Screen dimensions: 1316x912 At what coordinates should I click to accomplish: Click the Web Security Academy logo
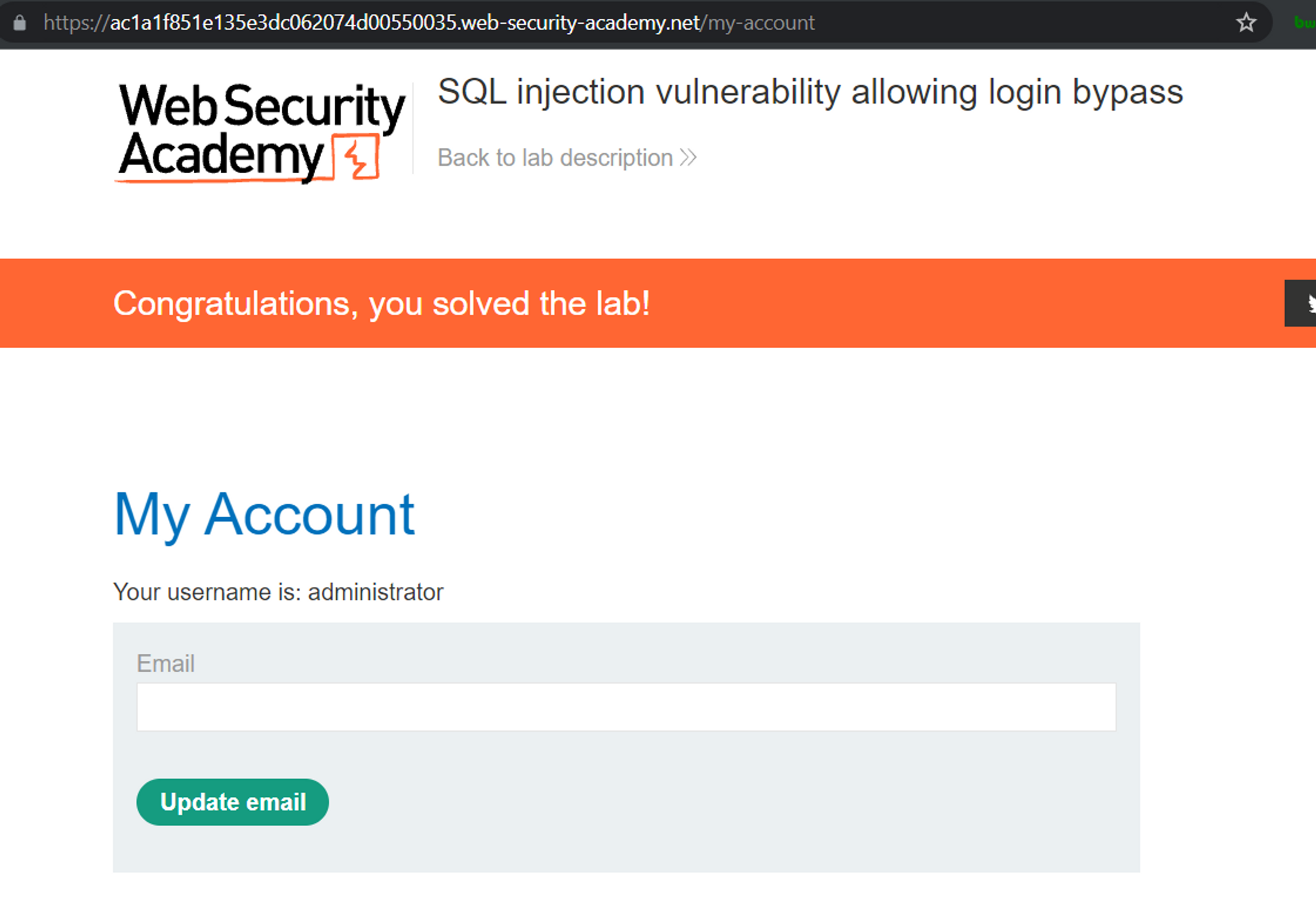[x=261, y=130]
